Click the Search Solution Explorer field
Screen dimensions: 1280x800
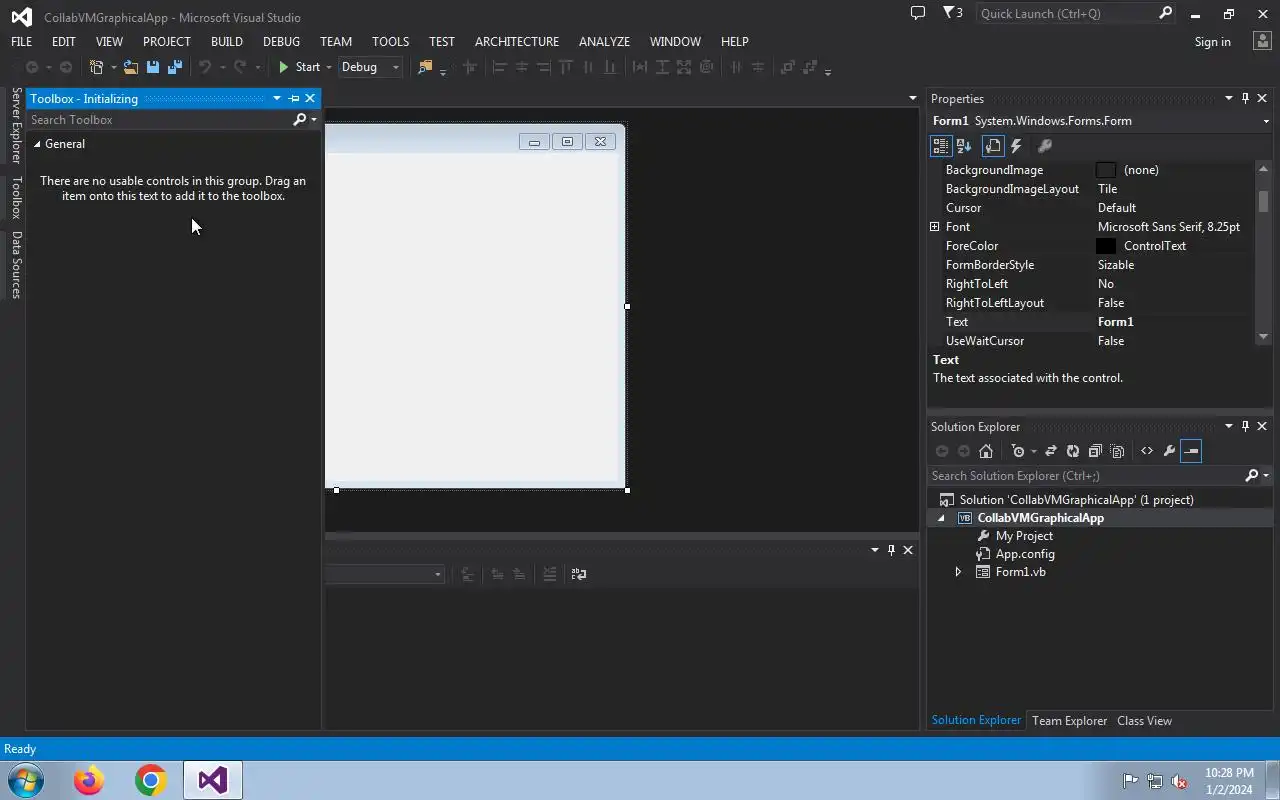click(x=1087, y=476)
